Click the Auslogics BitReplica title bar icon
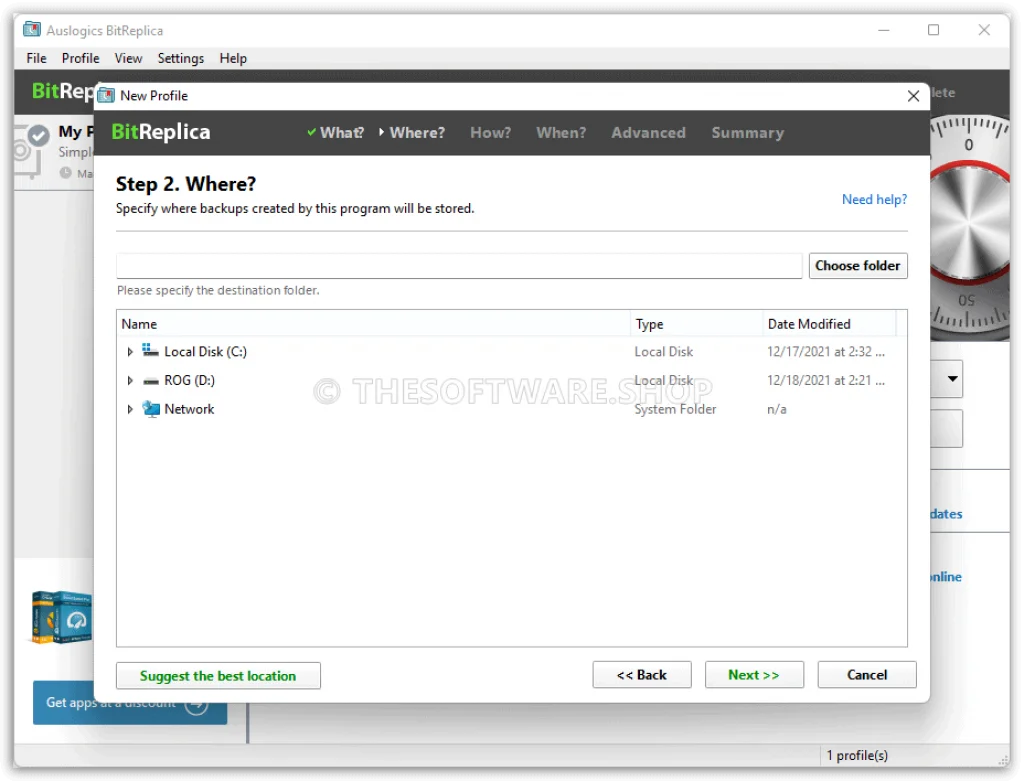Screen dimensions: 1024x781 click(x=32, y=29)
